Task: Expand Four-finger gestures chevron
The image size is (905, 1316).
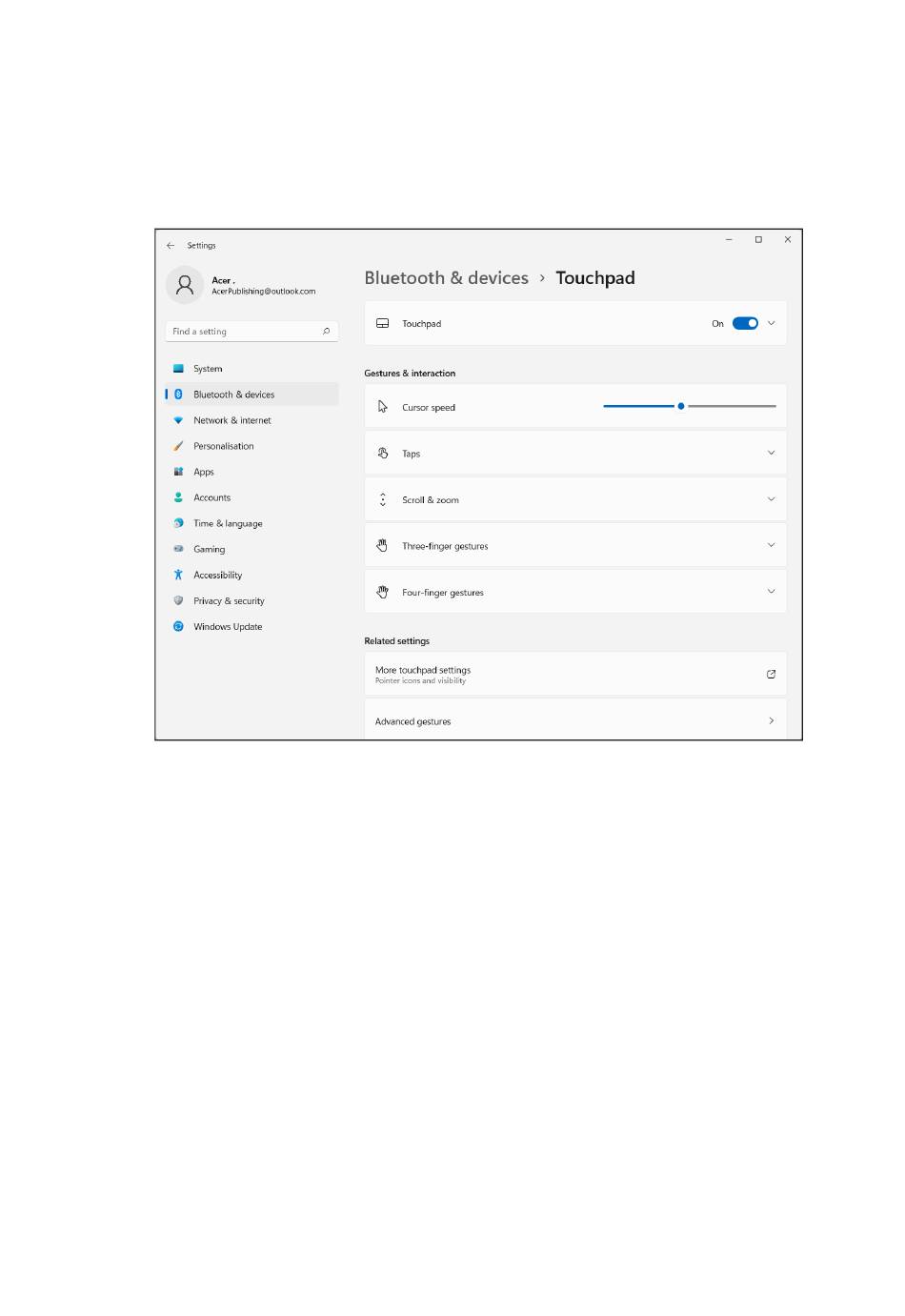Action: click(772, 591)
